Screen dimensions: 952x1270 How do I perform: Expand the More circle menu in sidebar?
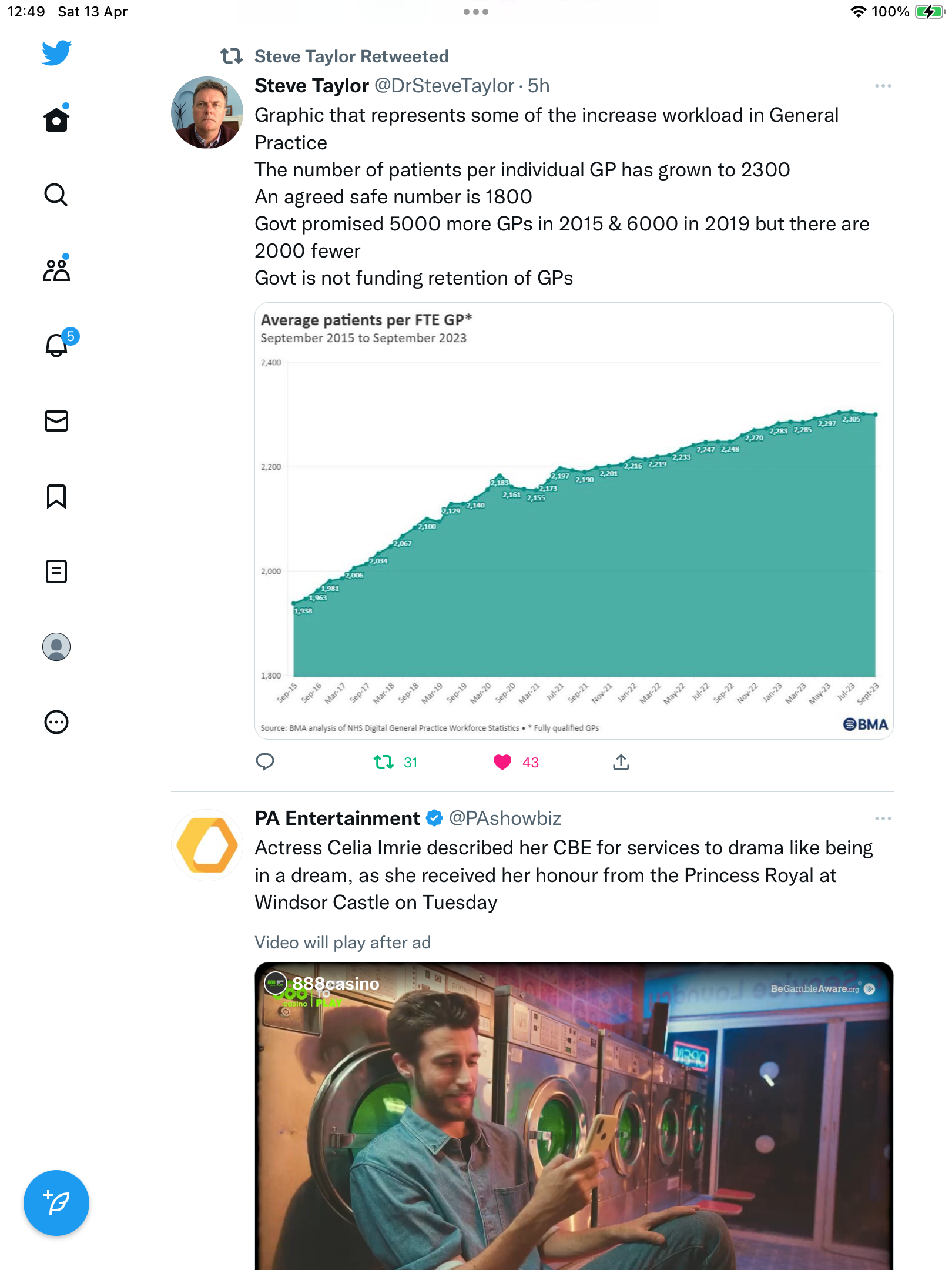click(x=56, y=722)
